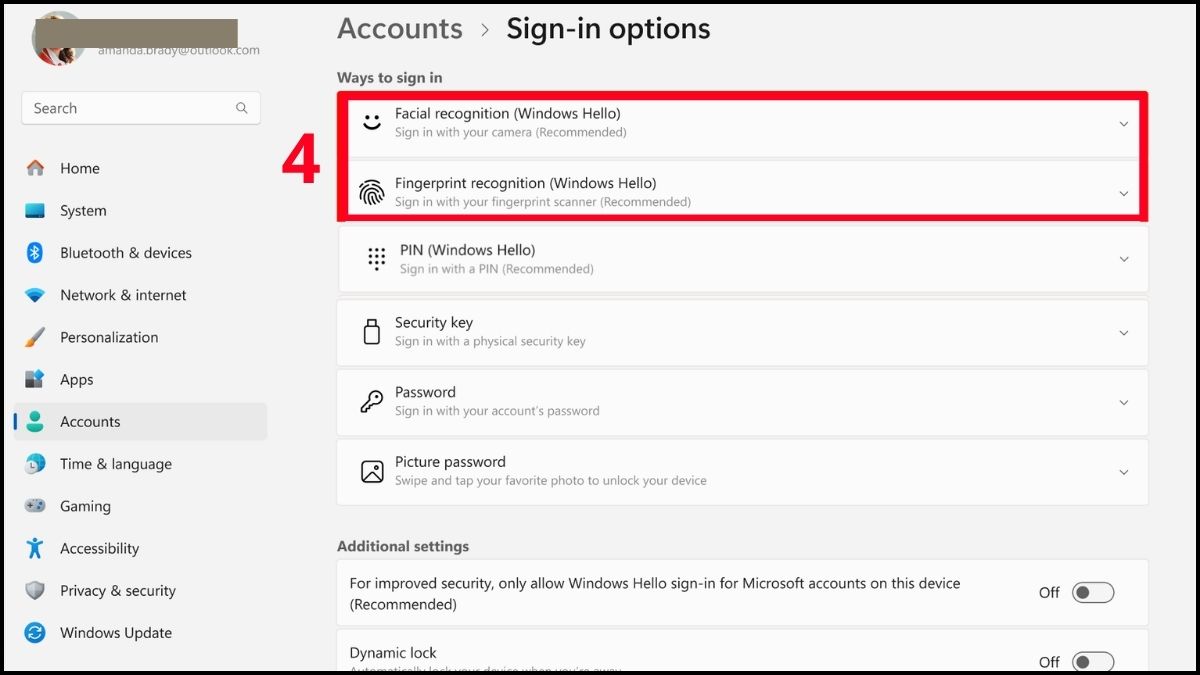The image size is (1200, 675).
Task: Click the fingerprint icon
Action: pos(372,192)
